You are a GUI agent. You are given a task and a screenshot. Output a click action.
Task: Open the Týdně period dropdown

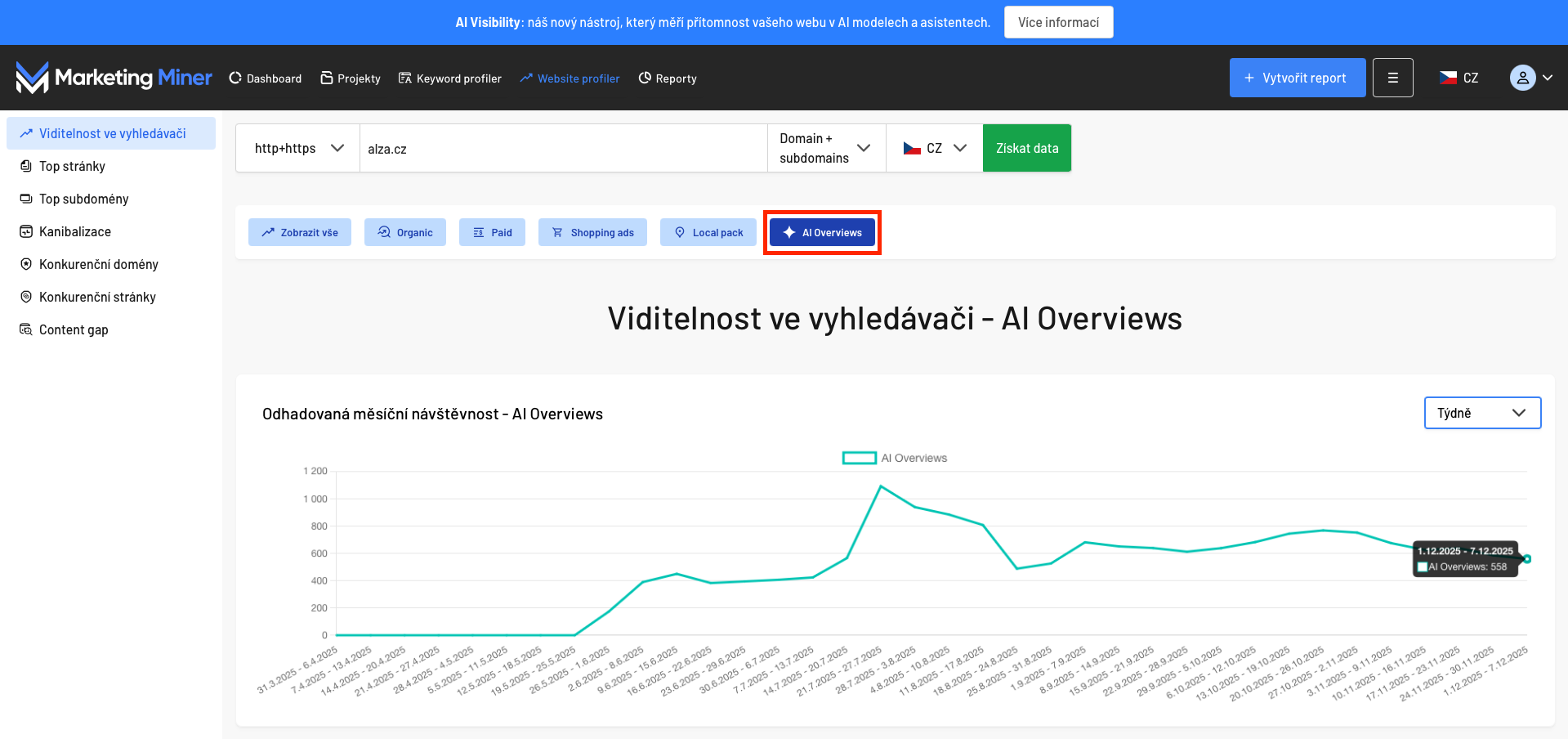click(1481, 413)
